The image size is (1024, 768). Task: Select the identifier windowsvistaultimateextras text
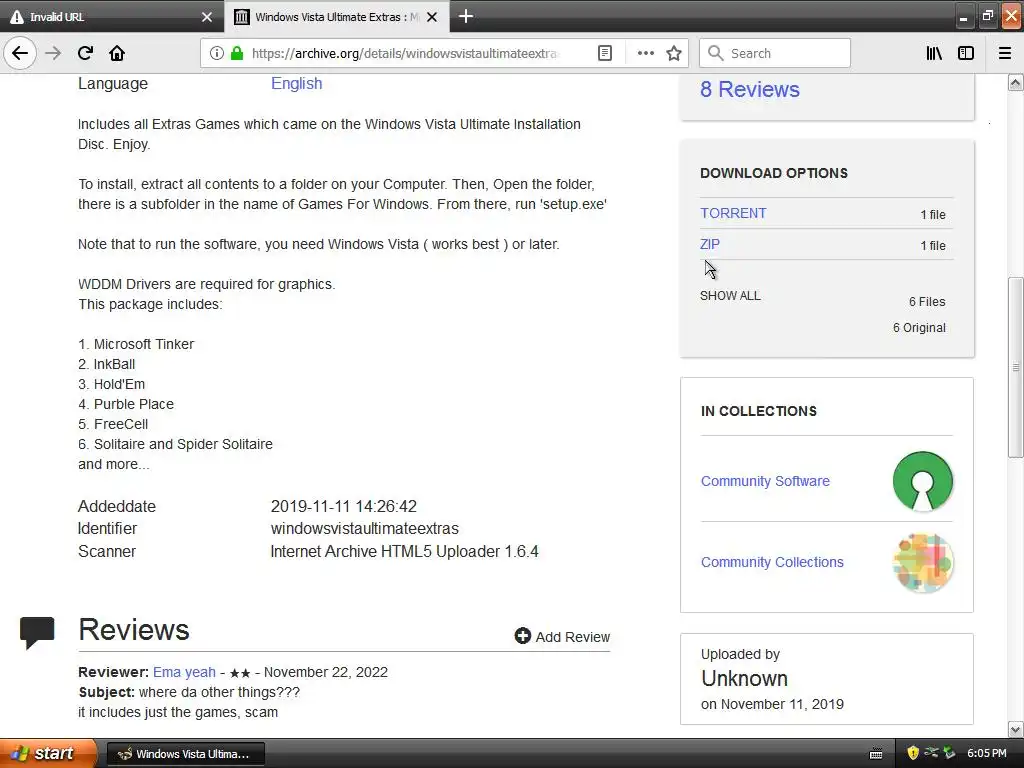tap(365, 528)
